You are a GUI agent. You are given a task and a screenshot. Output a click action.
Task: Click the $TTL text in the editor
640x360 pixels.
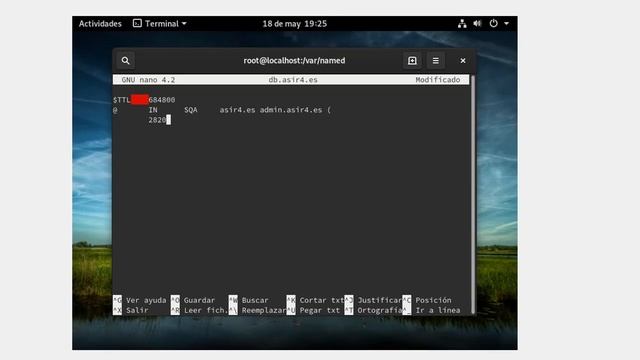(122, 100)
